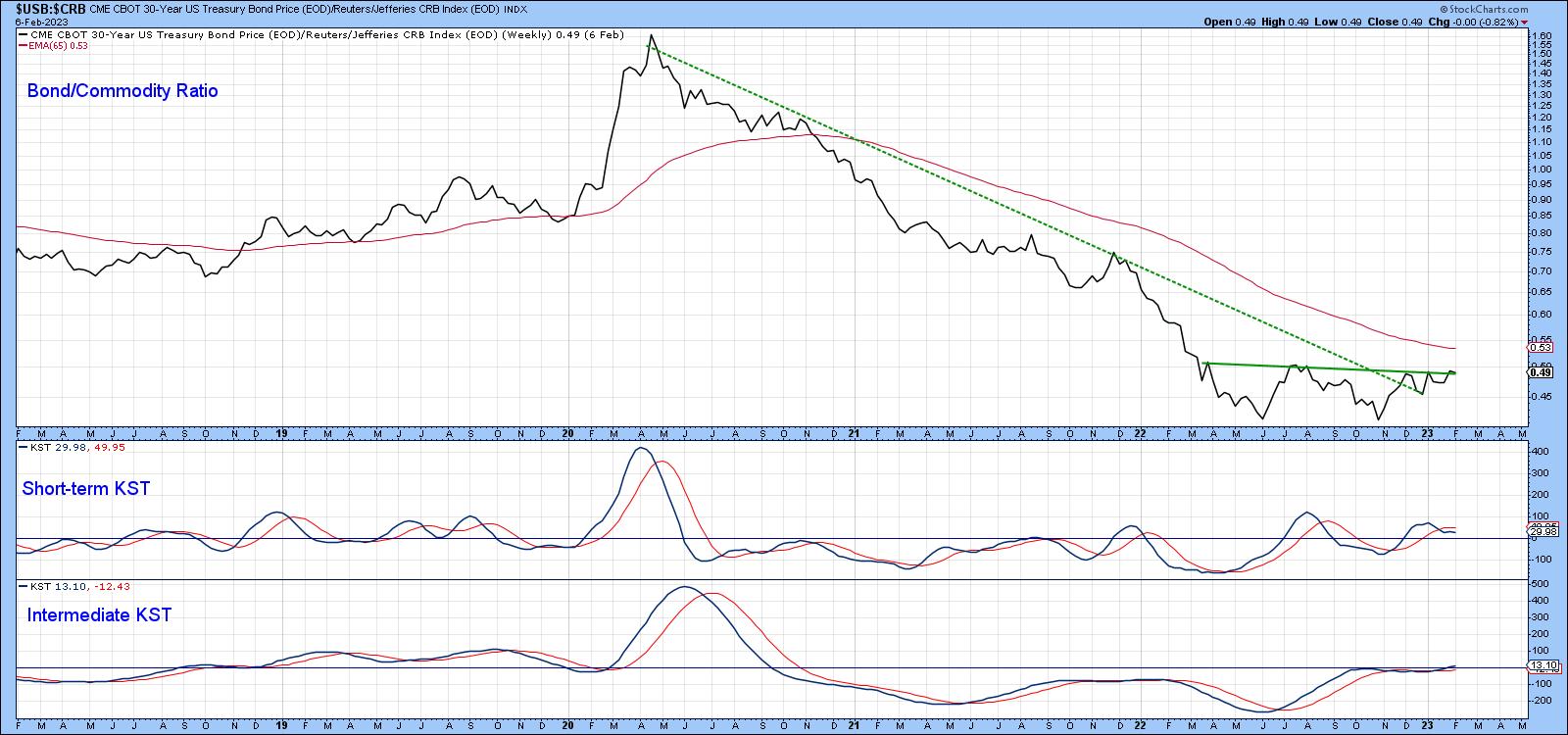Screen dimensions: 1568x735
Task: Click the black price-line legend marker
Action: (x=22, y=34)
